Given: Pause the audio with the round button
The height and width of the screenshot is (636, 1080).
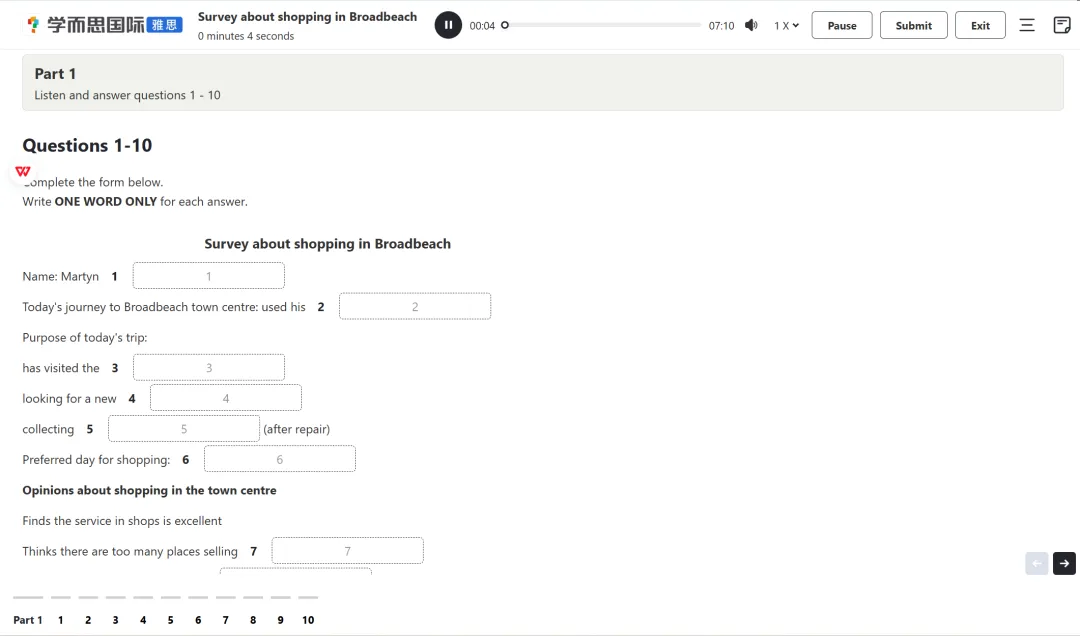Looking at the screenshot, I should point(448,25).
